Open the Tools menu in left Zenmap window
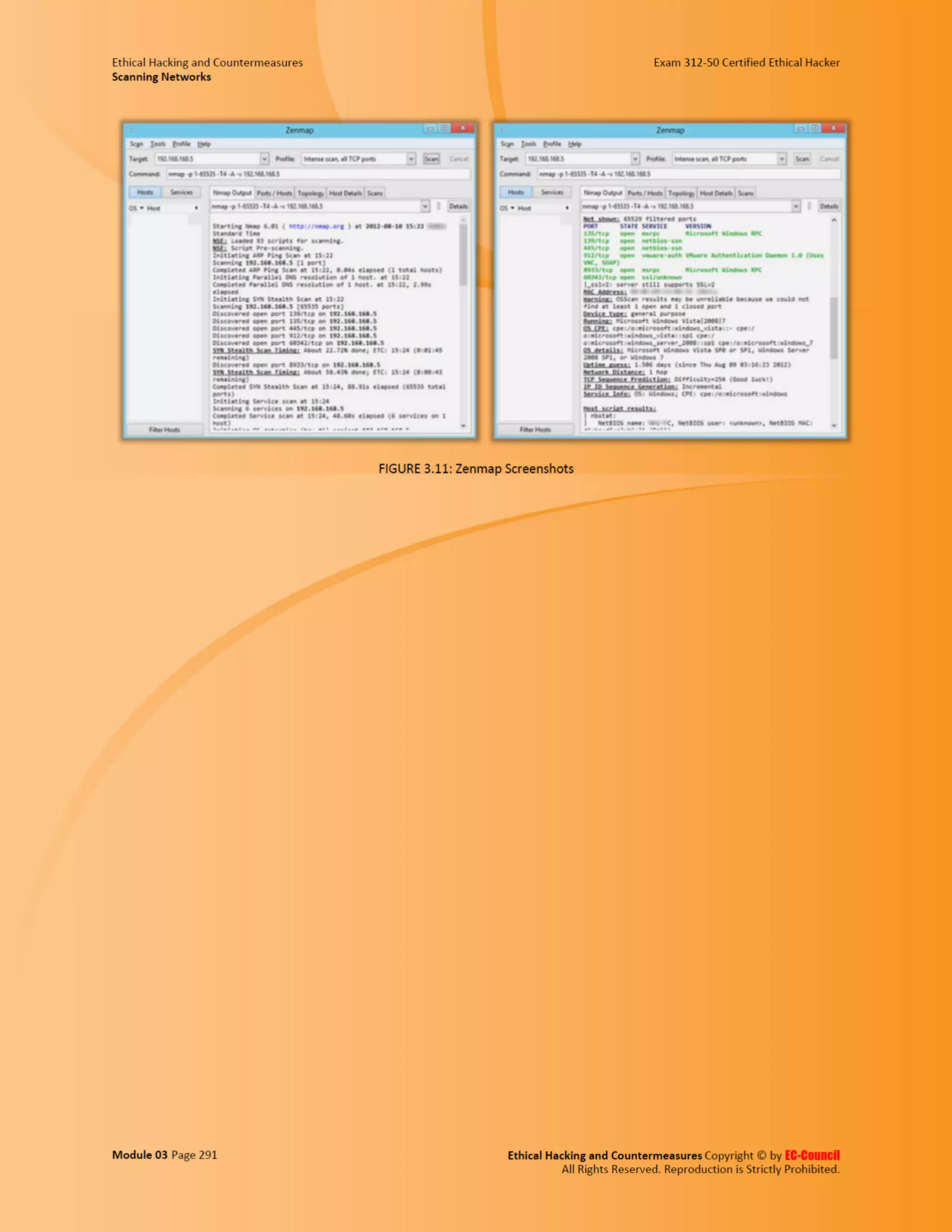This screenshot has width=952, height=1232. [x=158, y=145]
